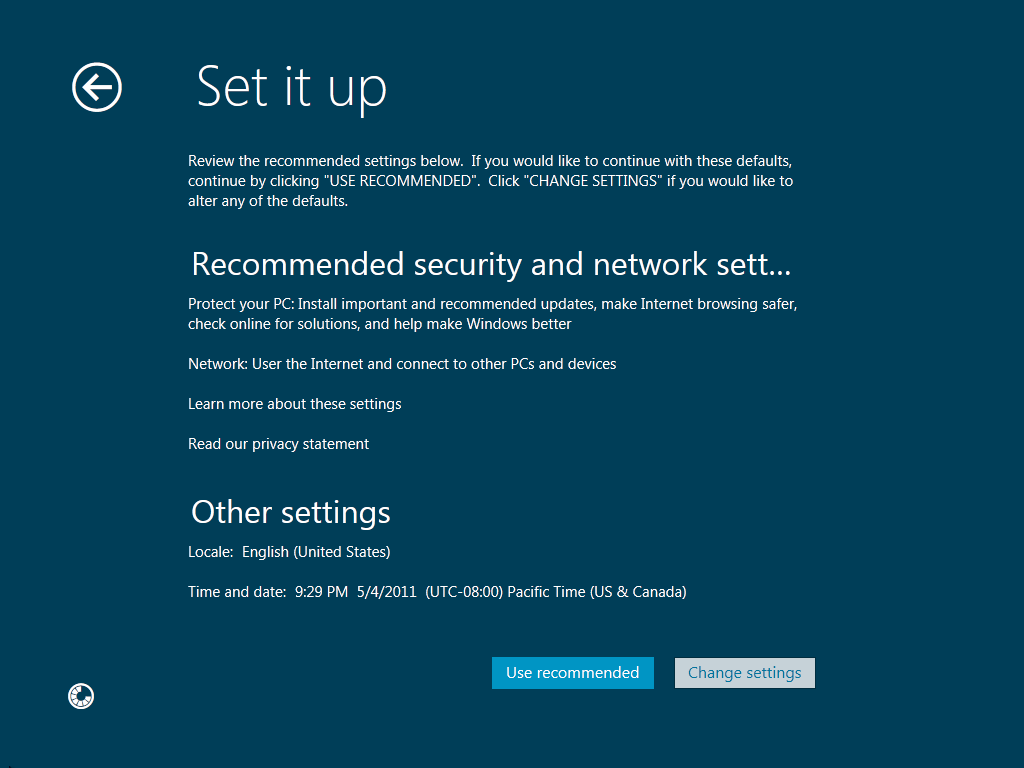The width and height of the screenshot is (1024, 768).
Task: Click the check online for solutions text line
Action: (380, 324)
